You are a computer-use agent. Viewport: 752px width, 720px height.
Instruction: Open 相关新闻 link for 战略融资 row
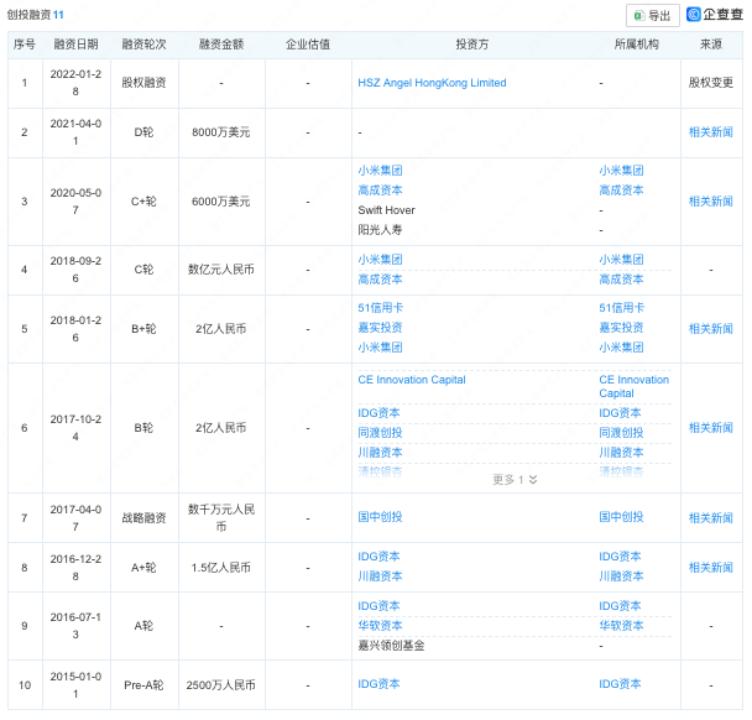pos(711,518)
